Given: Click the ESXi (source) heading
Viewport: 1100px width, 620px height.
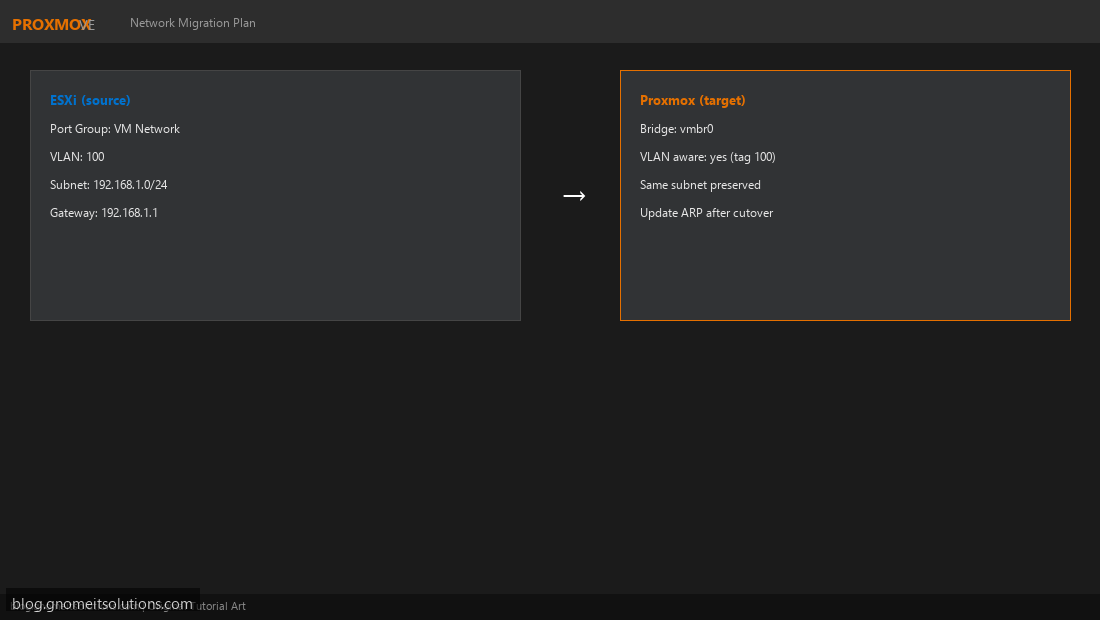Looking at the screenshot, I should pos(90,100).
